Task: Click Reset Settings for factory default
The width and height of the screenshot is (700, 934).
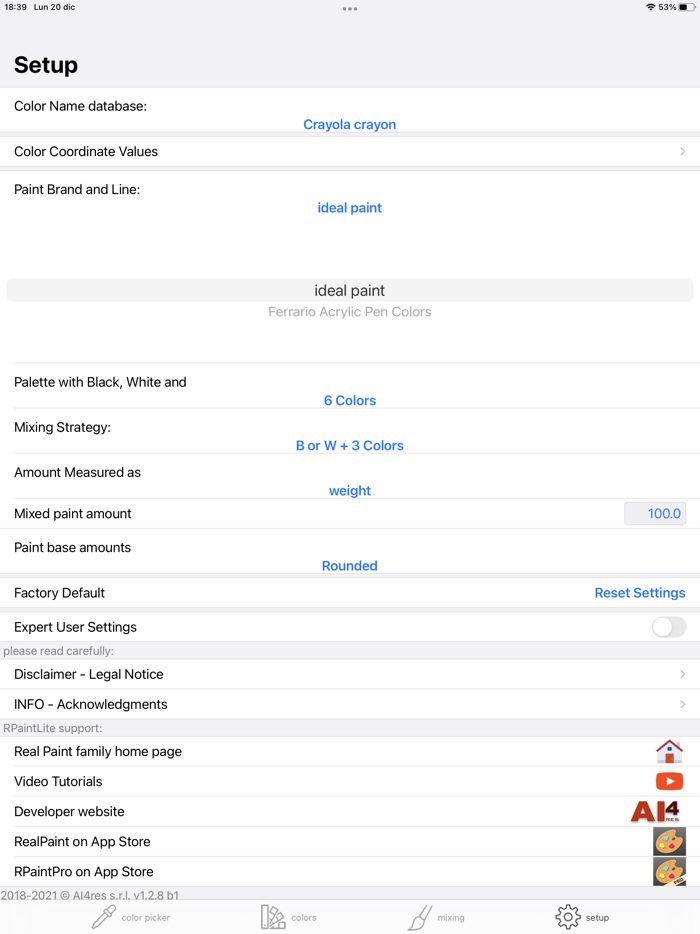Action: click(640, 593)
